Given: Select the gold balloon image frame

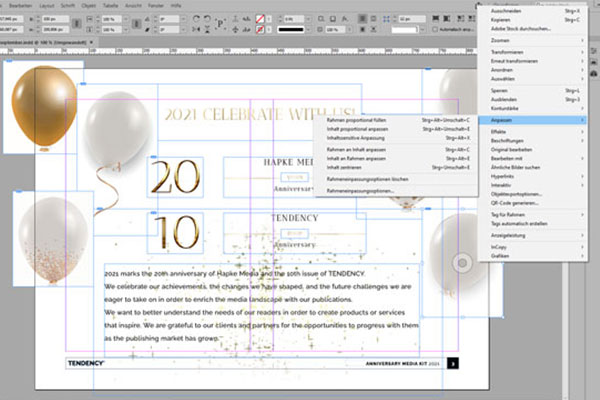Looking at the screenshot, I should pyautogui.click(x=43, y=107).
